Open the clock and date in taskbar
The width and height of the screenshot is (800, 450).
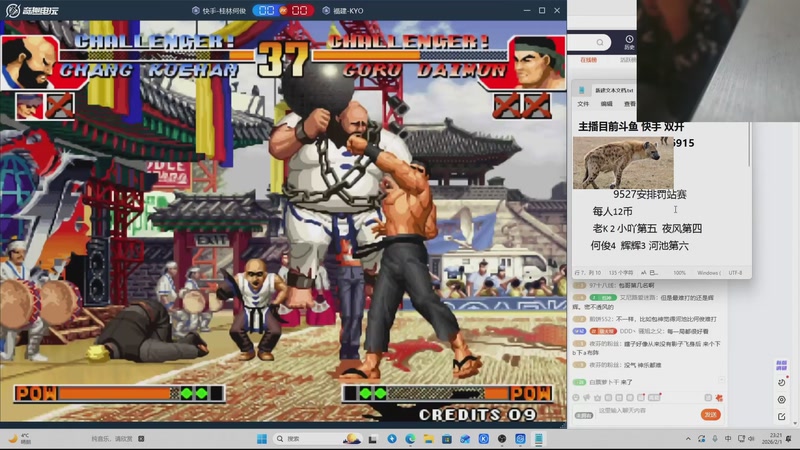pyautogui.click(x=772, y=438)
